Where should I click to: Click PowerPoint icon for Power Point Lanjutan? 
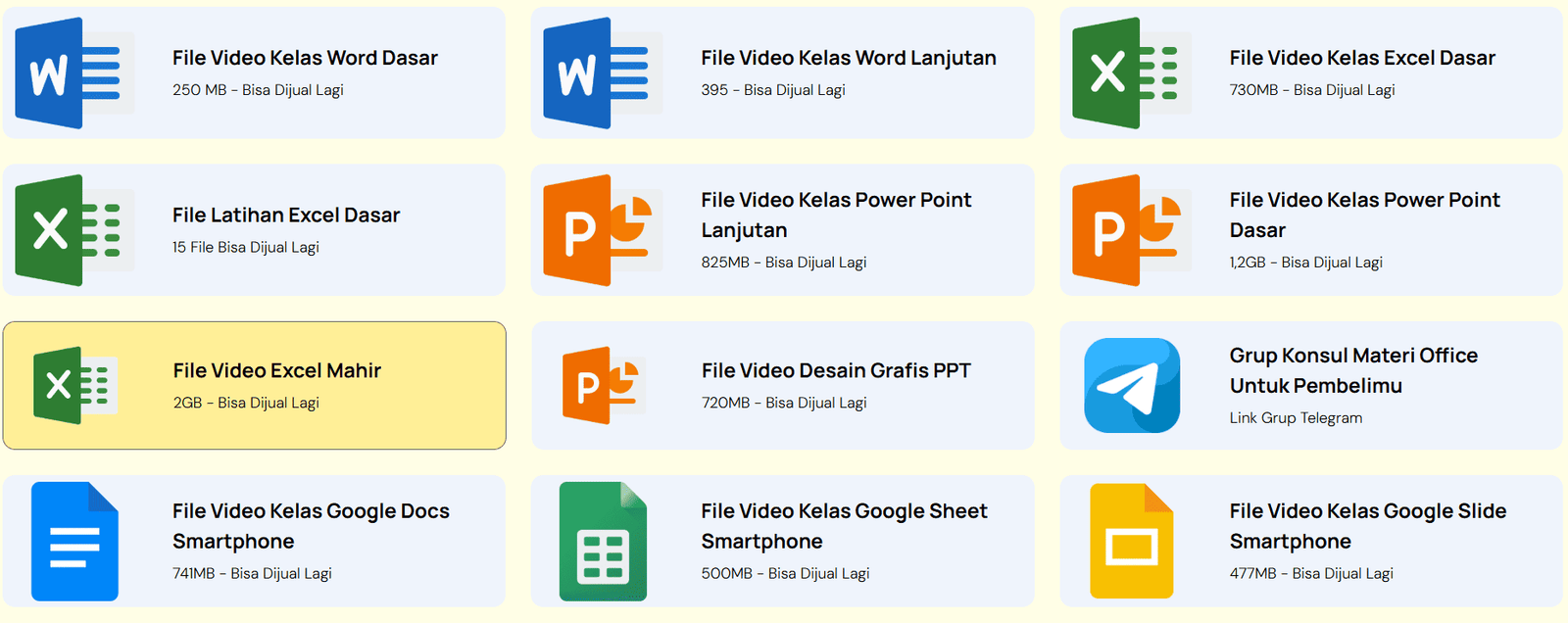pyautogui.click(x=596, y=230)
